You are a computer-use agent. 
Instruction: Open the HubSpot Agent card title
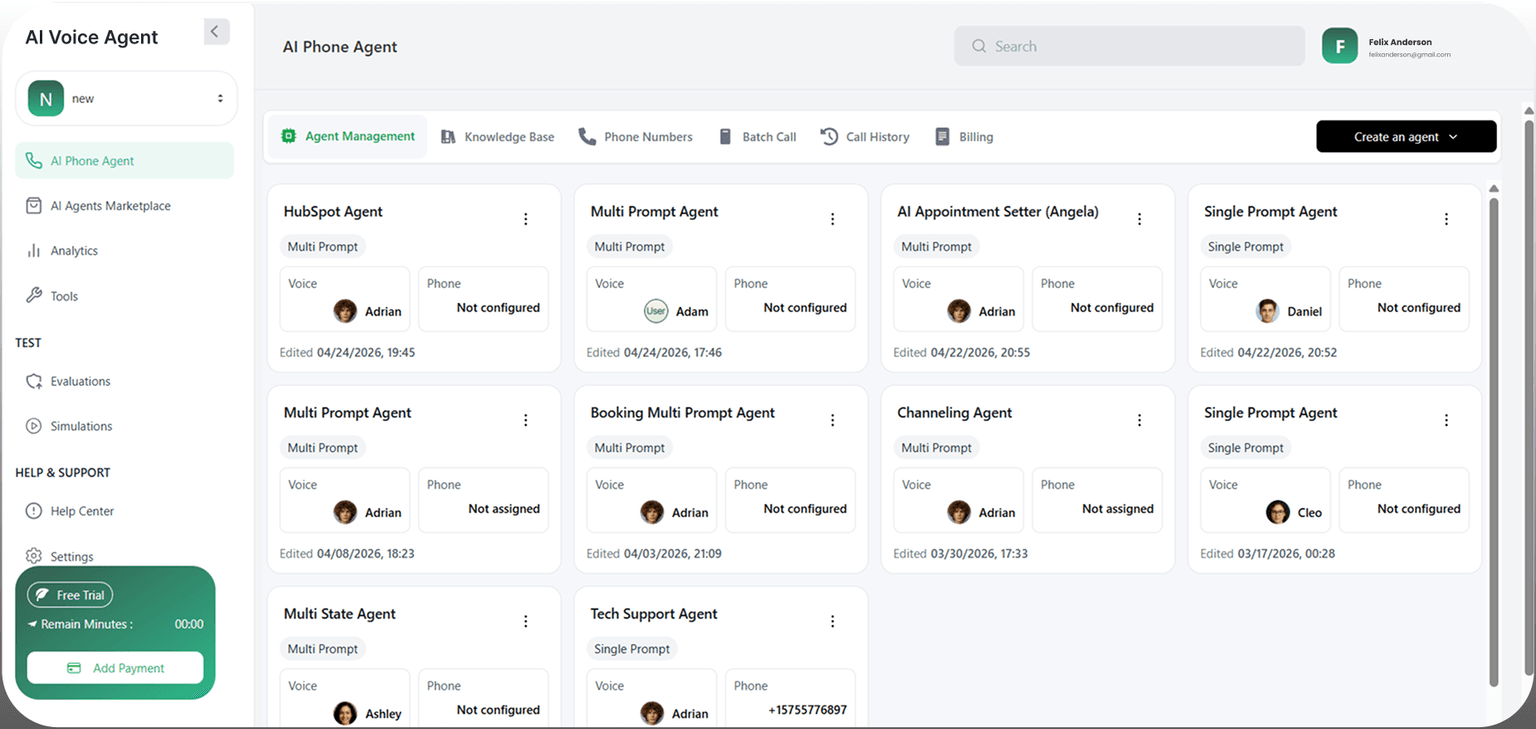[x=333, y=212]
